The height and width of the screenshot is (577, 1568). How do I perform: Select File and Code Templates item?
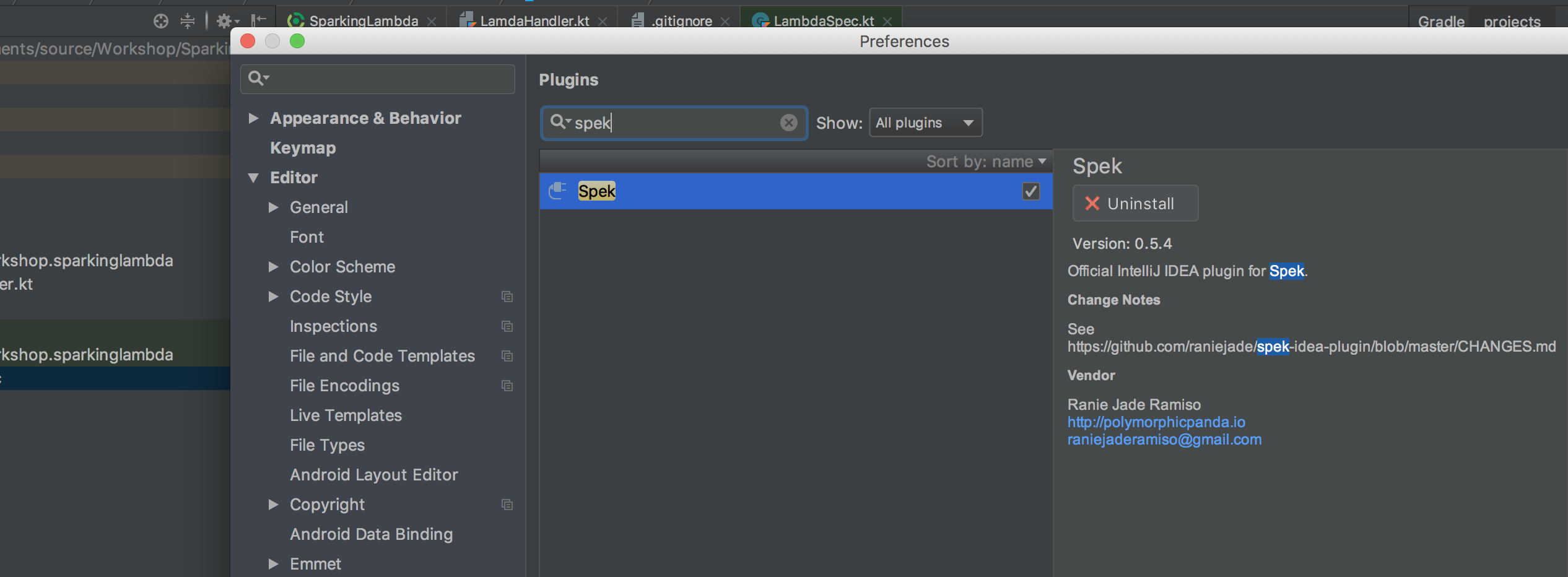[x=382, y=356]
